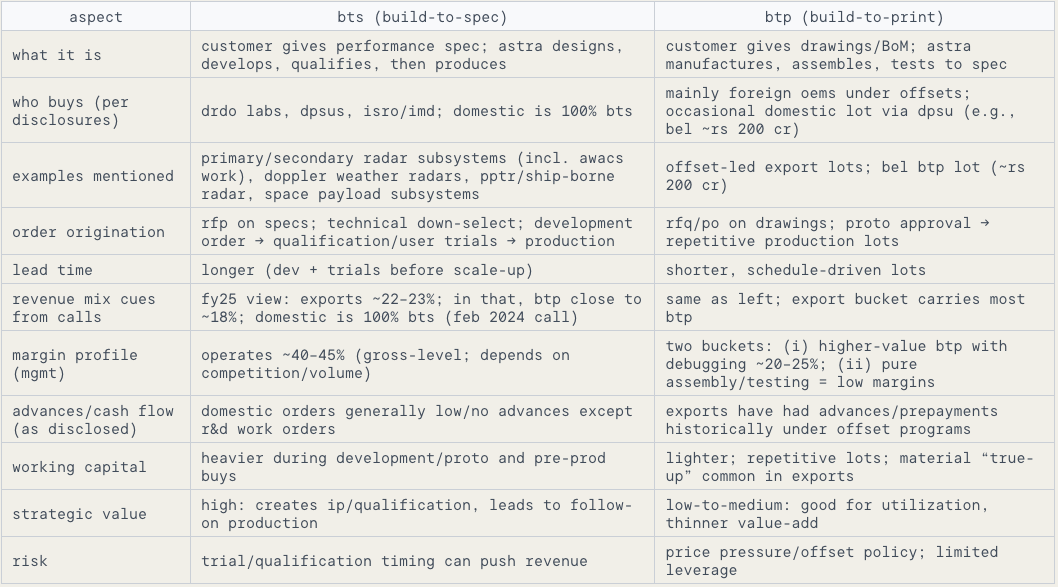
Task: Select the "order origination" row label
Action: click(88, 232)
